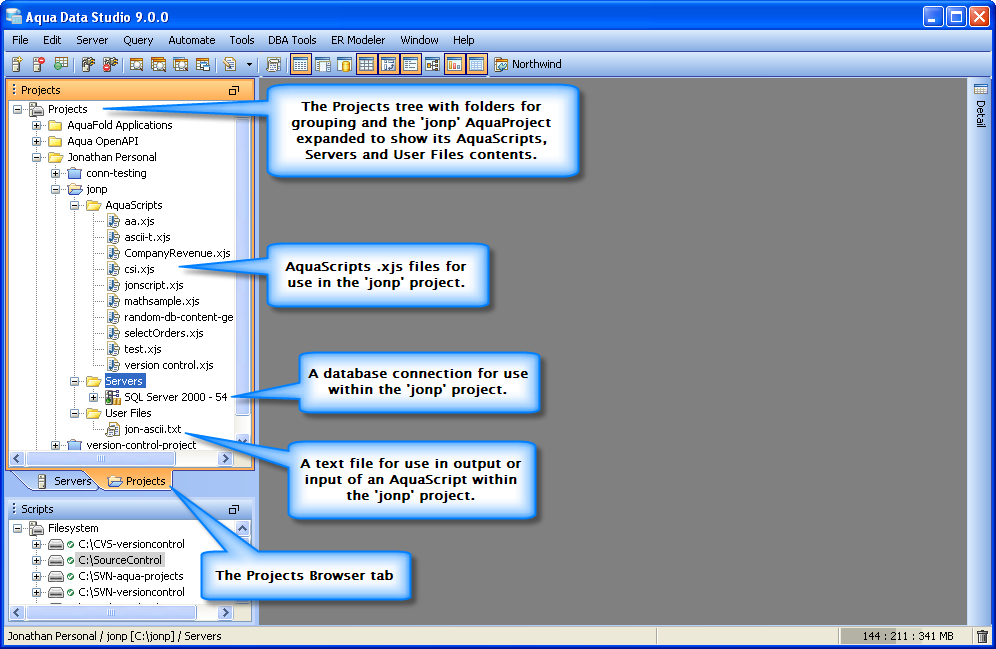Viewport: 996px width, 649px height.
Task: Select the version-control-project node
Action: [141, 445]
